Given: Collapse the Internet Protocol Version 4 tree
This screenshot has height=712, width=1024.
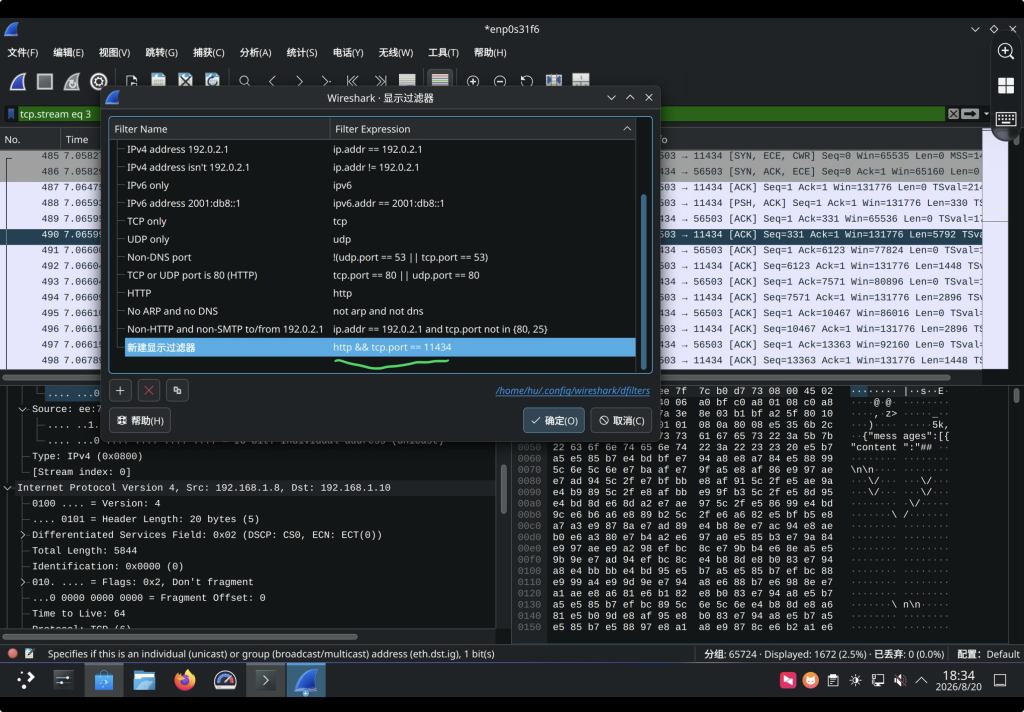Looking at the screenshot, I should pyautogui.click(x=8, y=488).
